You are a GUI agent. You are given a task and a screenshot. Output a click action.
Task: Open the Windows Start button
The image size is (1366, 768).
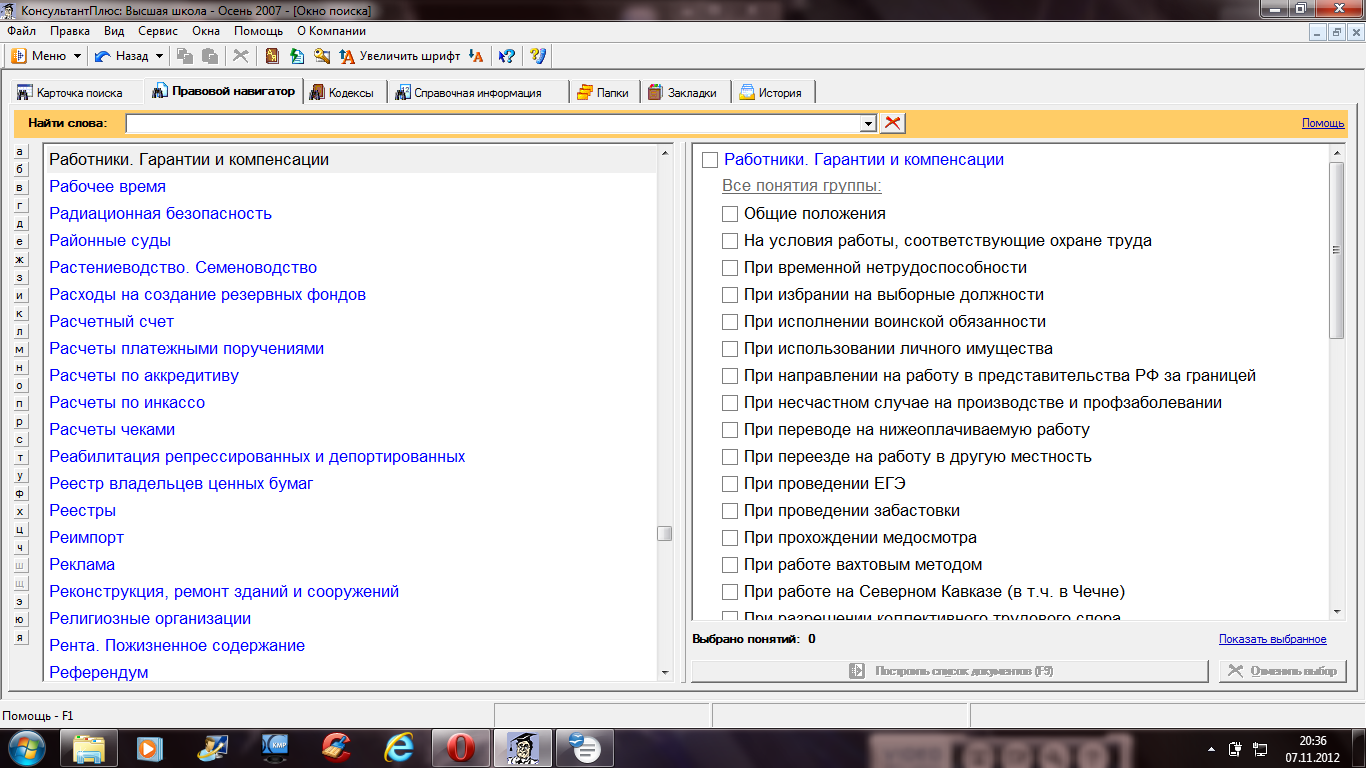[x=27, y=748]
